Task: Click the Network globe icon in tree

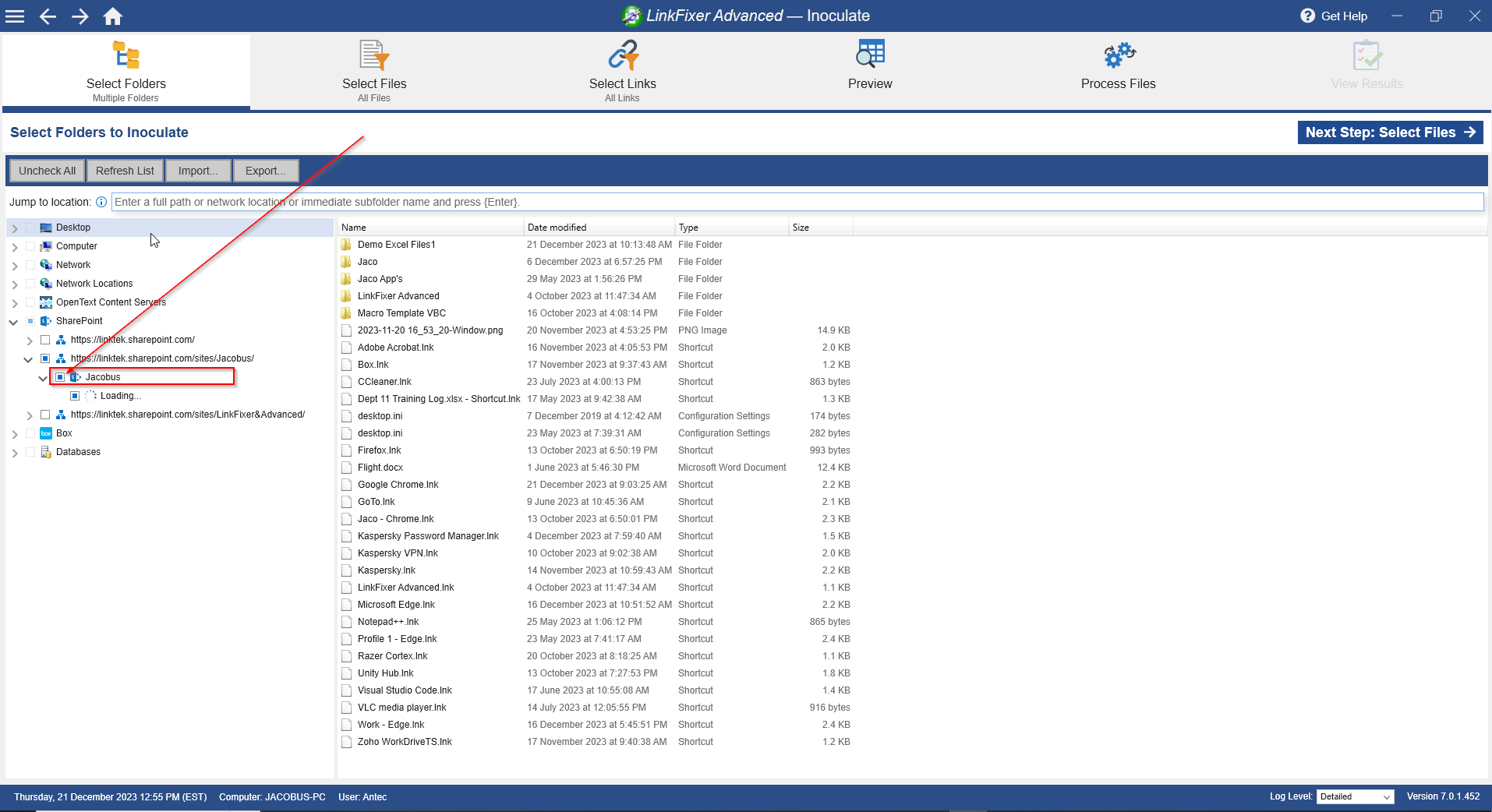Action: pos(46,265)
